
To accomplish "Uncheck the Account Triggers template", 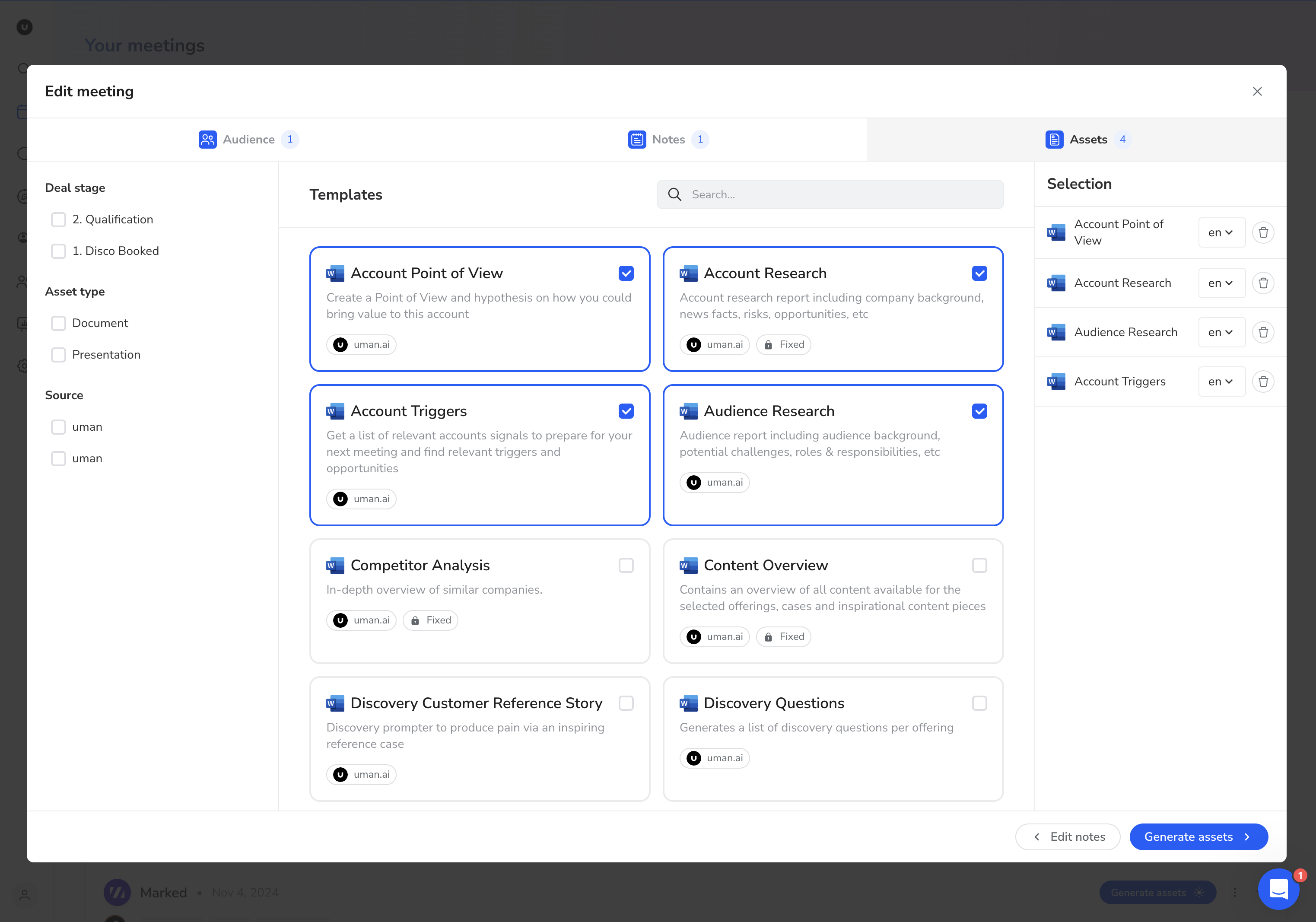I will pyautogui.click(x=626, y=411).
